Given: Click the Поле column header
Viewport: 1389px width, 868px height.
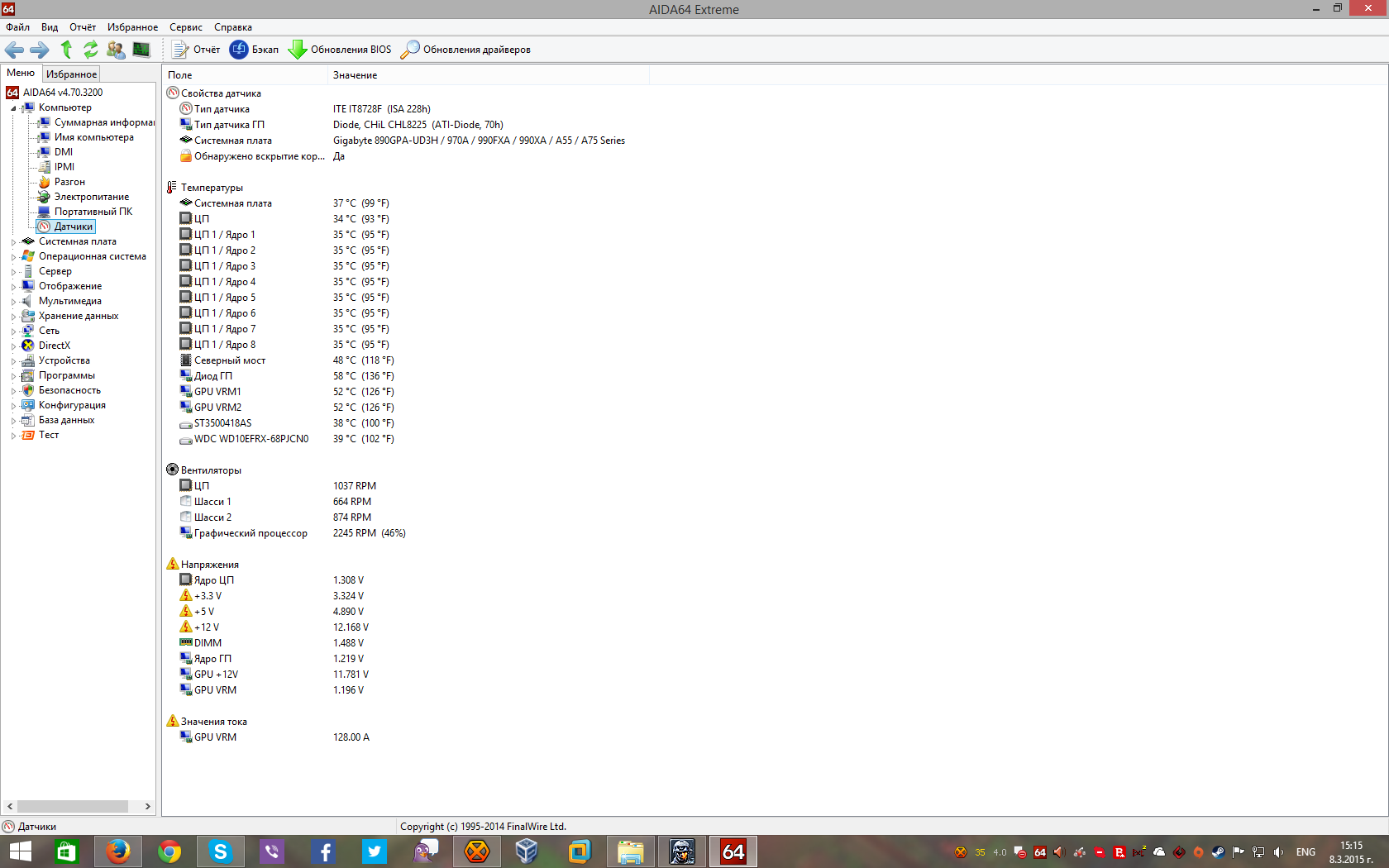Looking at the screenshot, I should pyautogui.click(x=246, y=75).
